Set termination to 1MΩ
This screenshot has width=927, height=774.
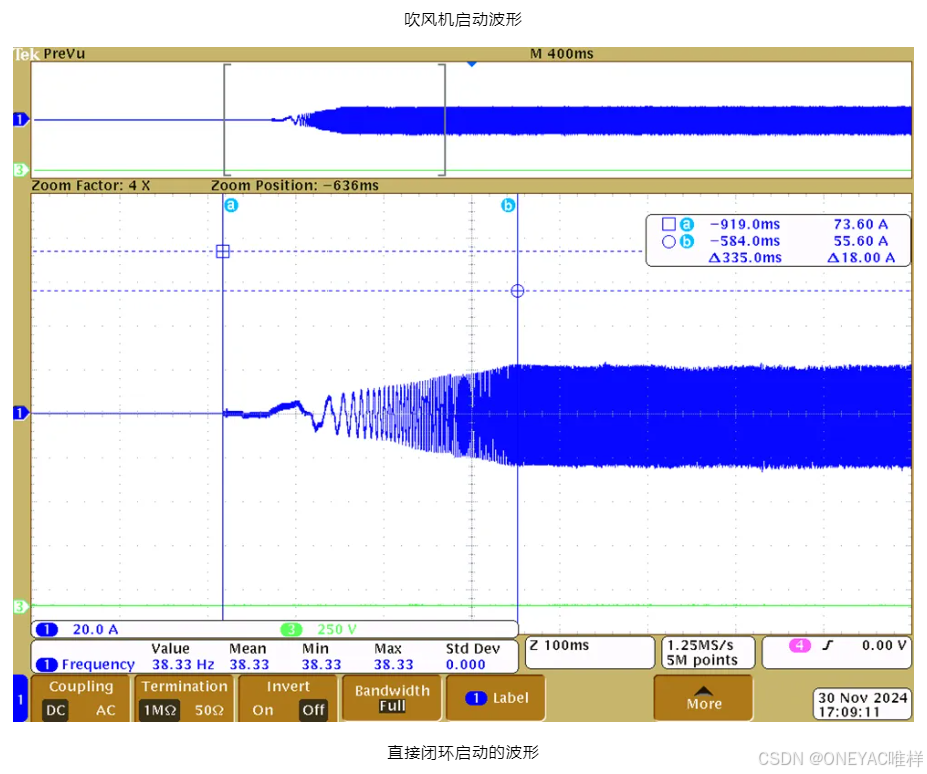point(160,710)
